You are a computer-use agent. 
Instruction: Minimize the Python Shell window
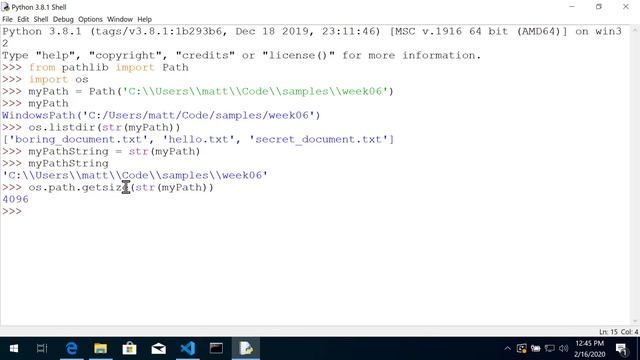coord(572,7)
